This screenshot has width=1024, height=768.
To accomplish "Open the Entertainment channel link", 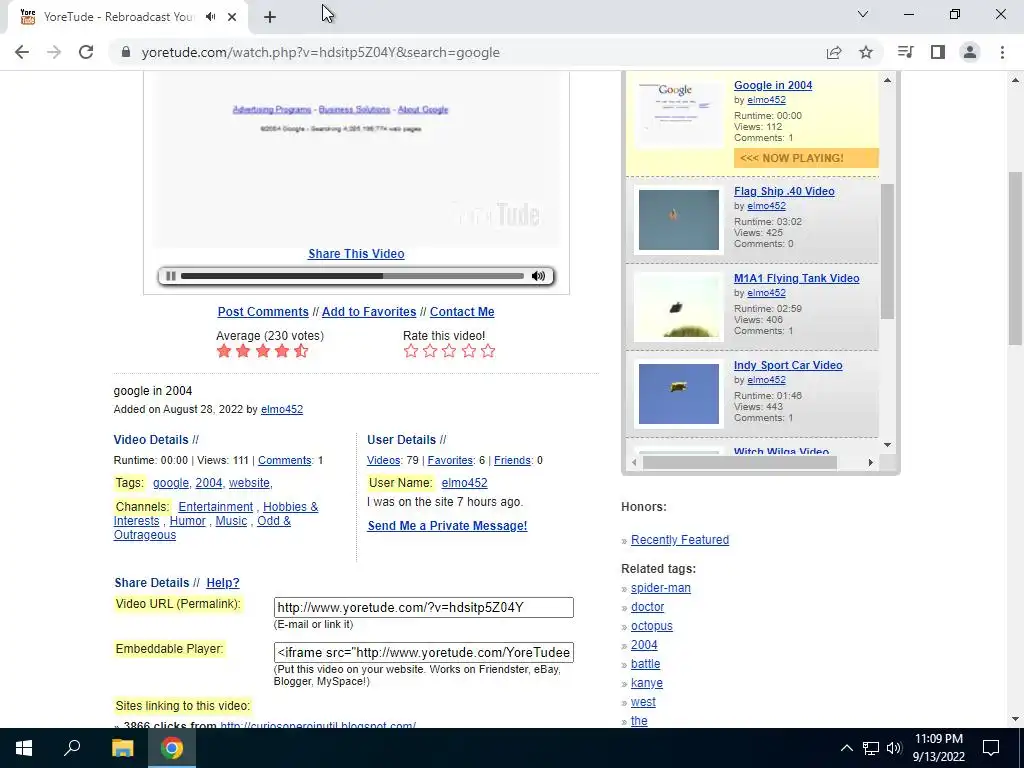I will click(x=216, y=507).
